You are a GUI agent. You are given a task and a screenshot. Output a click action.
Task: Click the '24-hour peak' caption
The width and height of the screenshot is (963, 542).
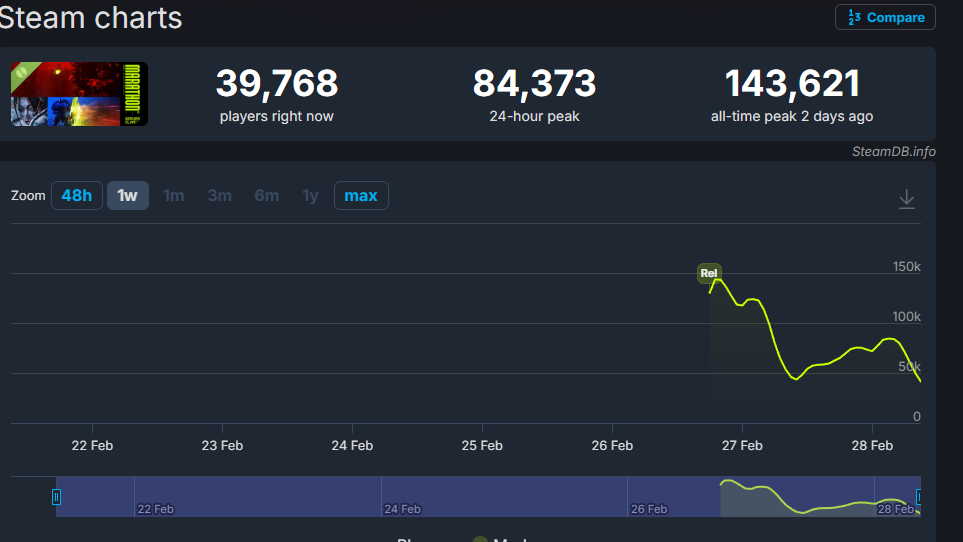(x=534, y=117)
